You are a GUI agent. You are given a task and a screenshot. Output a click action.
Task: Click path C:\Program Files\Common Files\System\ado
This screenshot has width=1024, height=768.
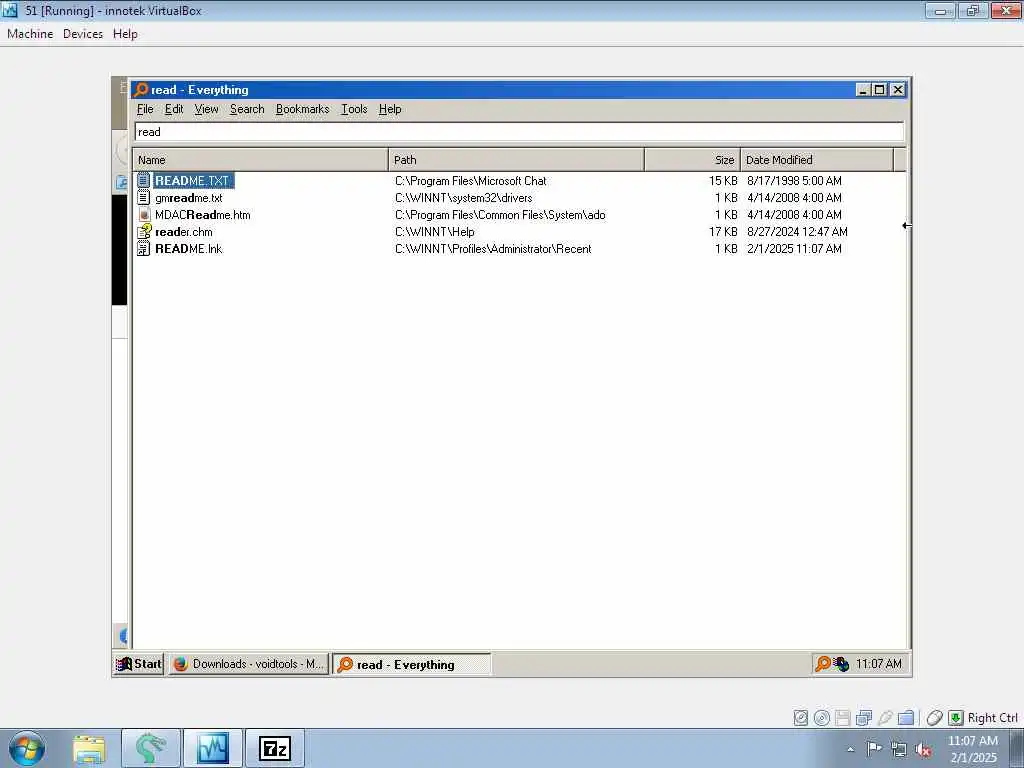pos(500,215)
